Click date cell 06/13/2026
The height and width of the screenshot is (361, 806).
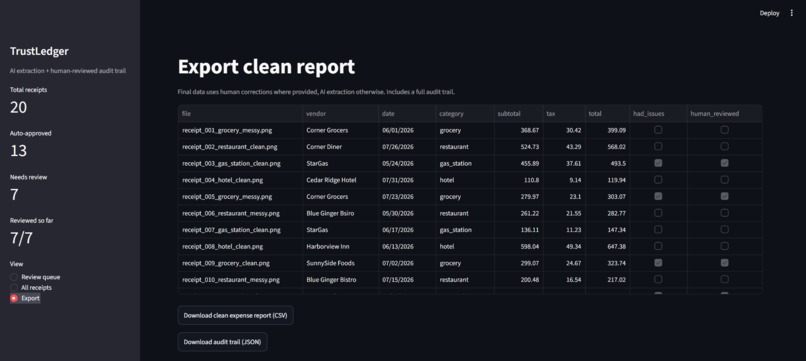pyautogui.click(x=406, y=246)
